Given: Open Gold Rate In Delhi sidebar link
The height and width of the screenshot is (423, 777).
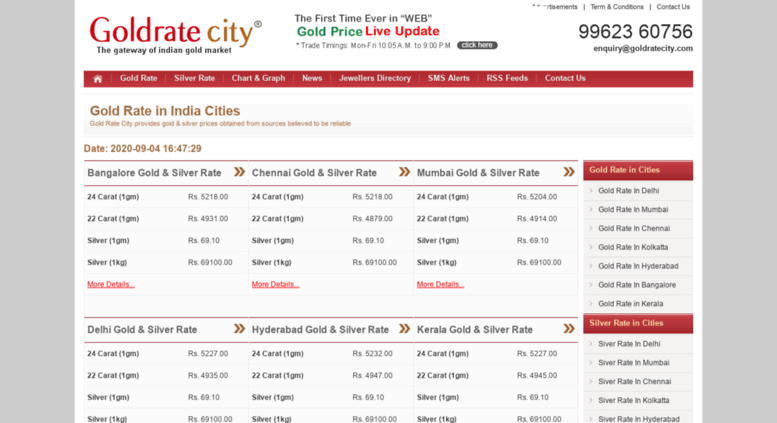Looking at the screenshot, I should coord(628,191).
